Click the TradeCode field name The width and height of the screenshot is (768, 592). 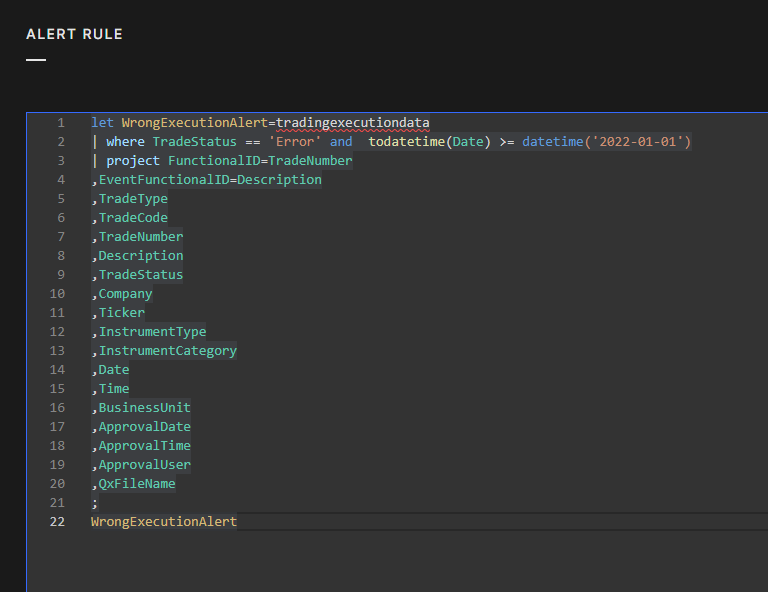click(133, 218)
